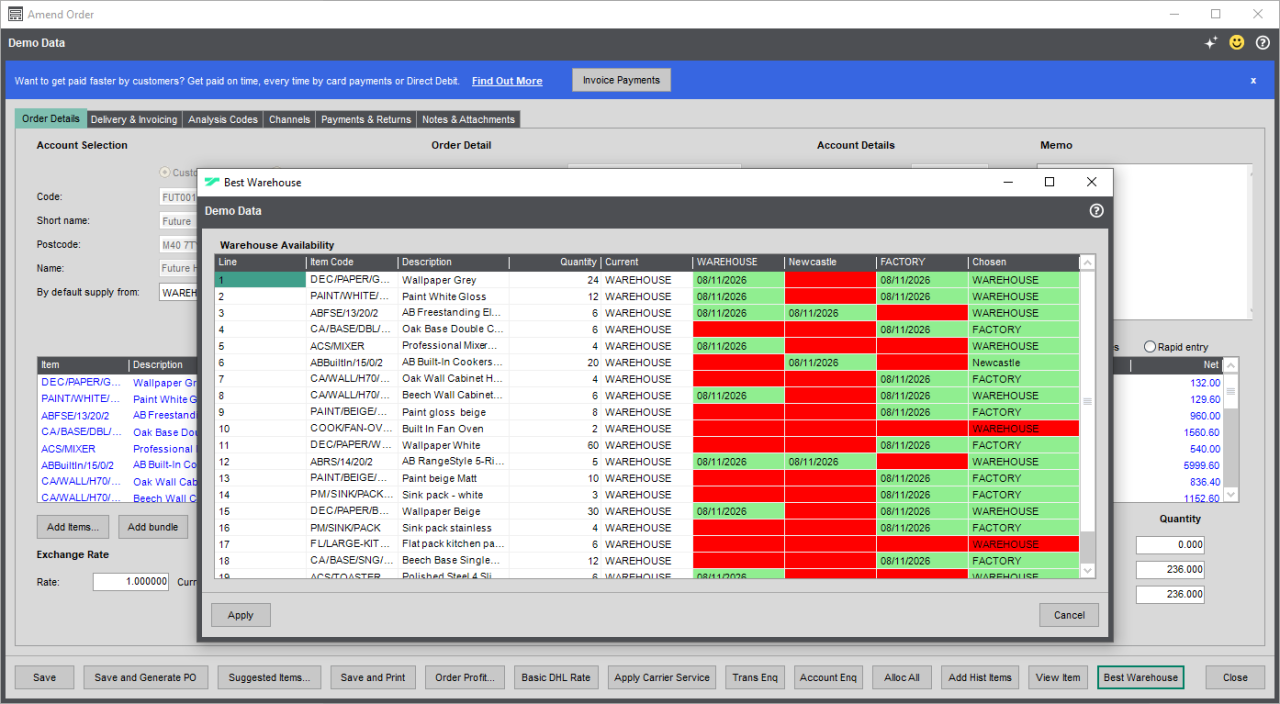Dismiss the blue payment banner with x
The width and height of the screenshot is (1280, 704).
click(1253, 80)
